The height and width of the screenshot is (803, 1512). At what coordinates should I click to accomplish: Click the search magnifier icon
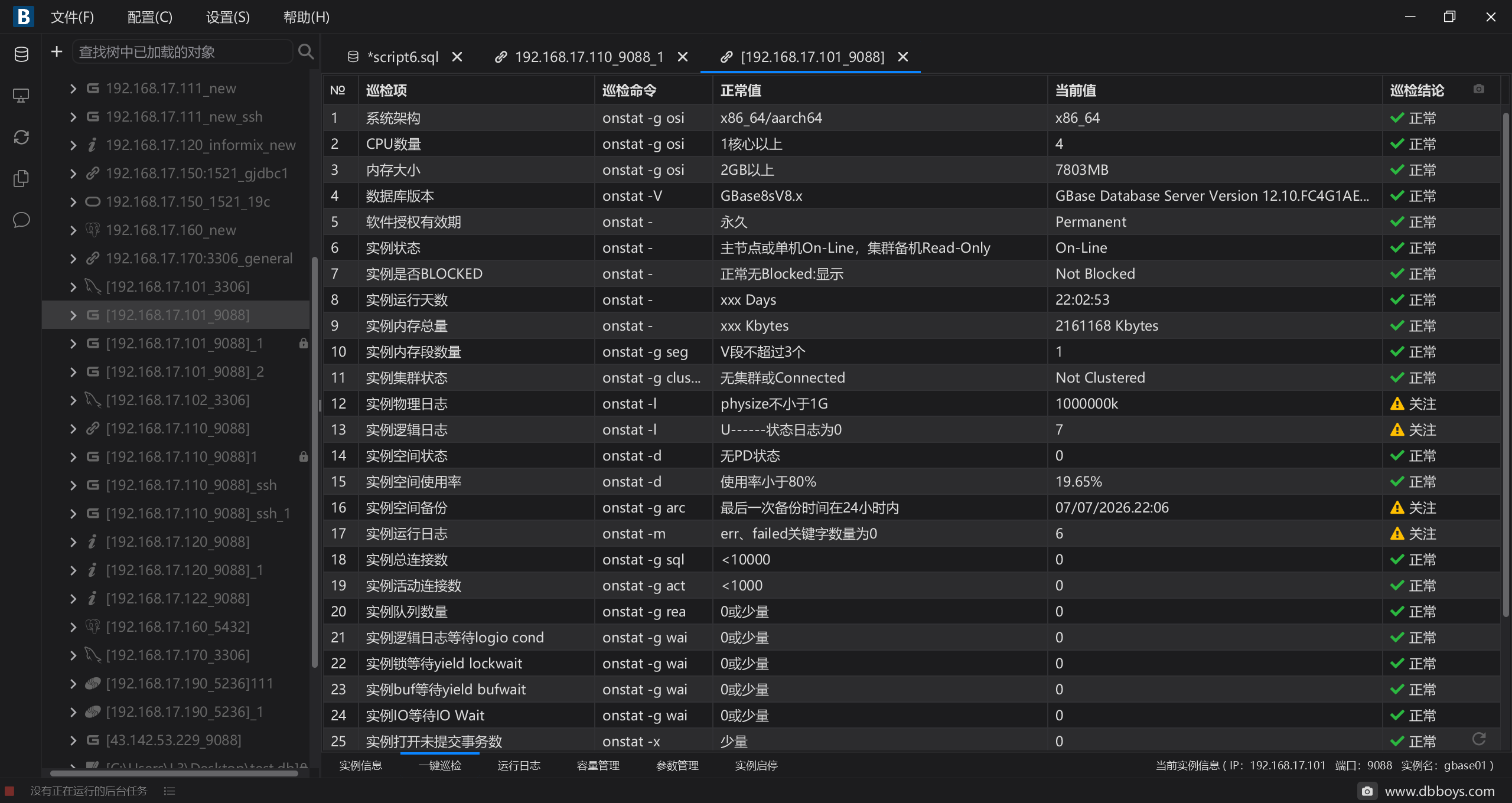(x=306, y=52)
